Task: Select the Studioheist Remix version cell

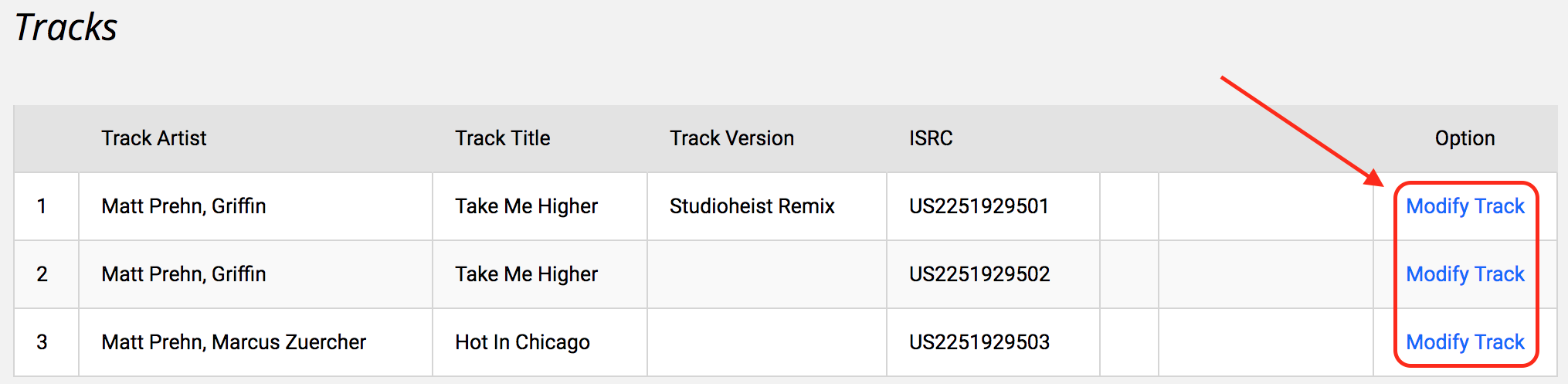Action: point(752,206)
